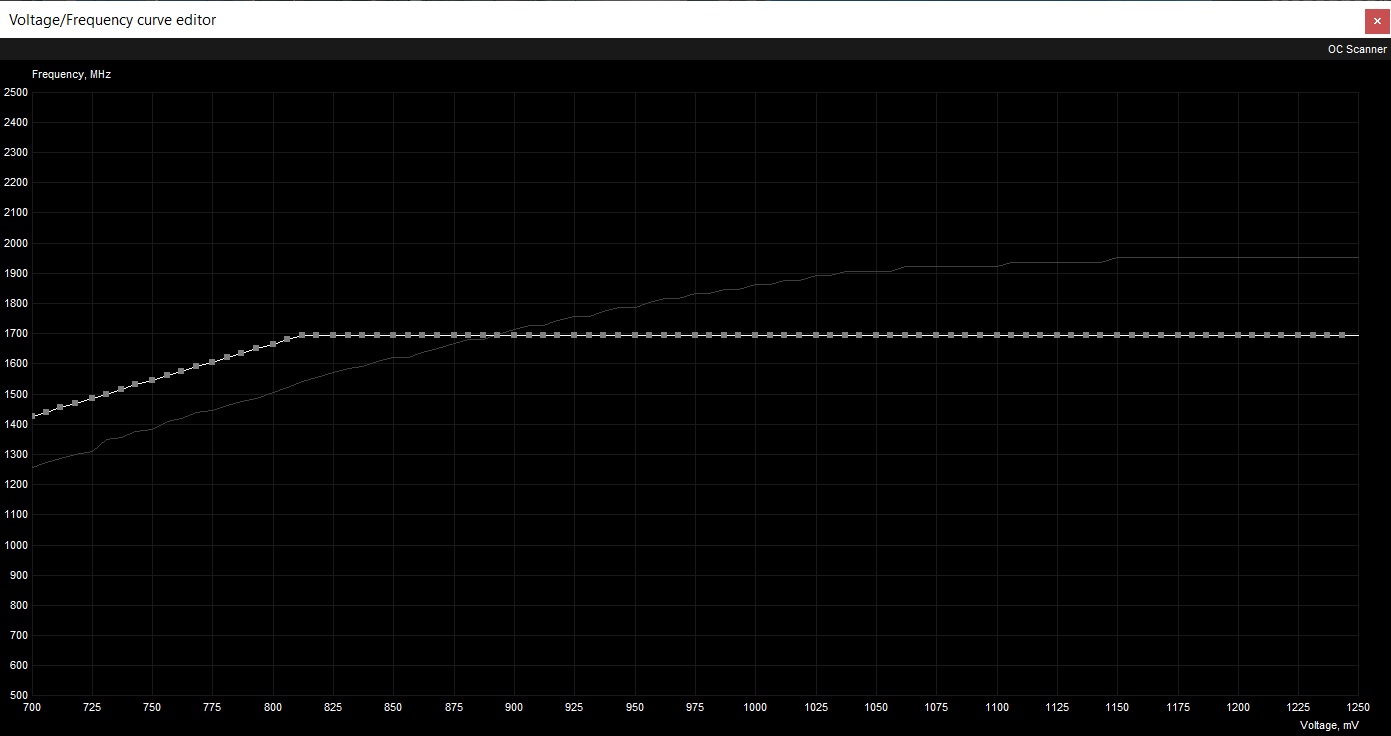The height and width of the screenshot is (736, 1391).
Task: Click the 2000 label on the frequency axis
Action: tap(16, 243)
